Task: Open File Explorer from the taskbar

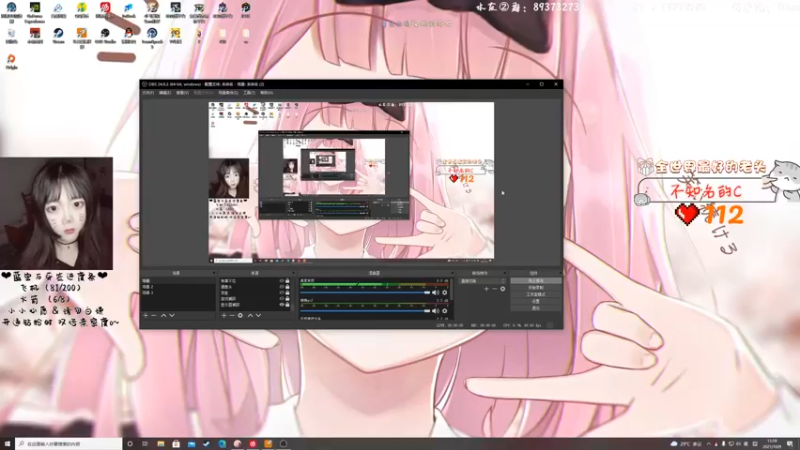Action: tap(161, 444)
